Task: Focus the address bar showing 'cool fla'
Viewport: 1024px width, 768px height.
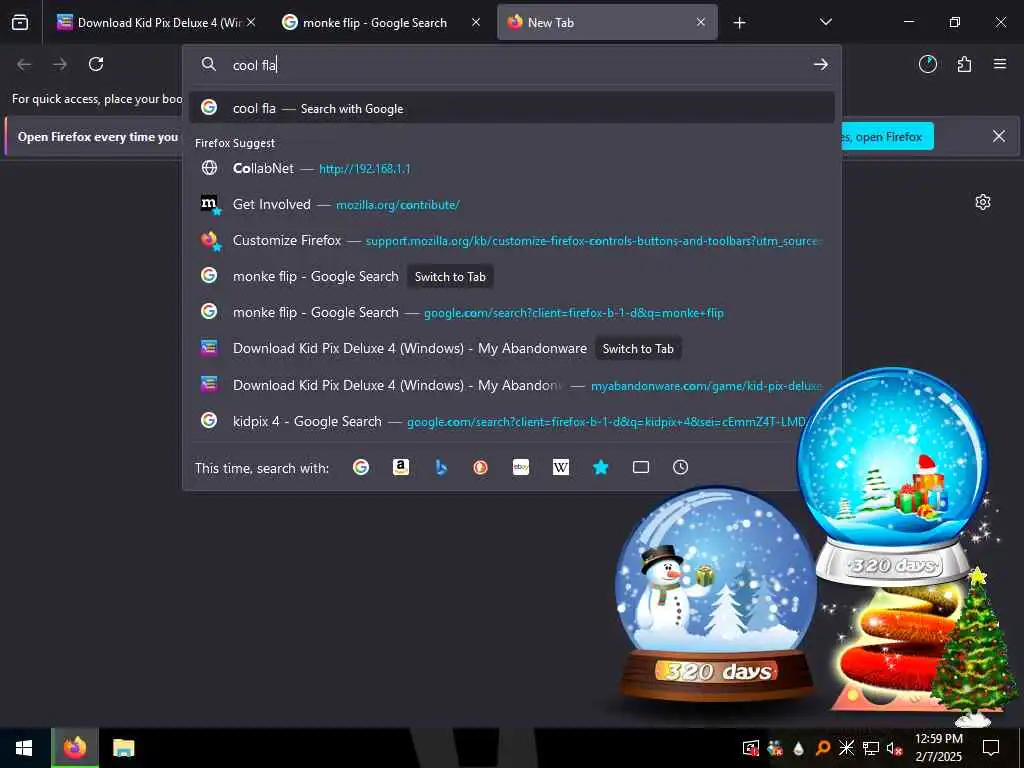Action: click(511, 65)
